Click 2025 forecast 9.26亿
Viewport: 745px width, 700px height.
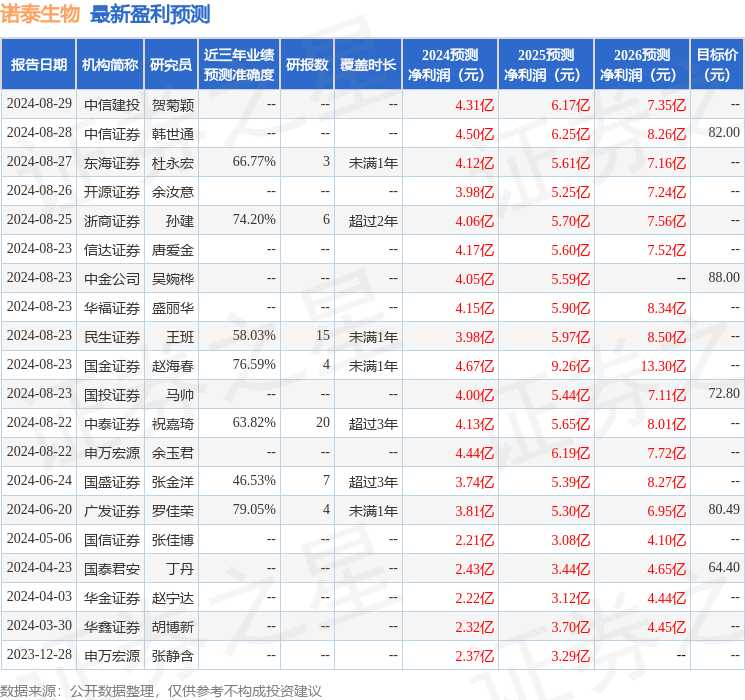point(571,366)
